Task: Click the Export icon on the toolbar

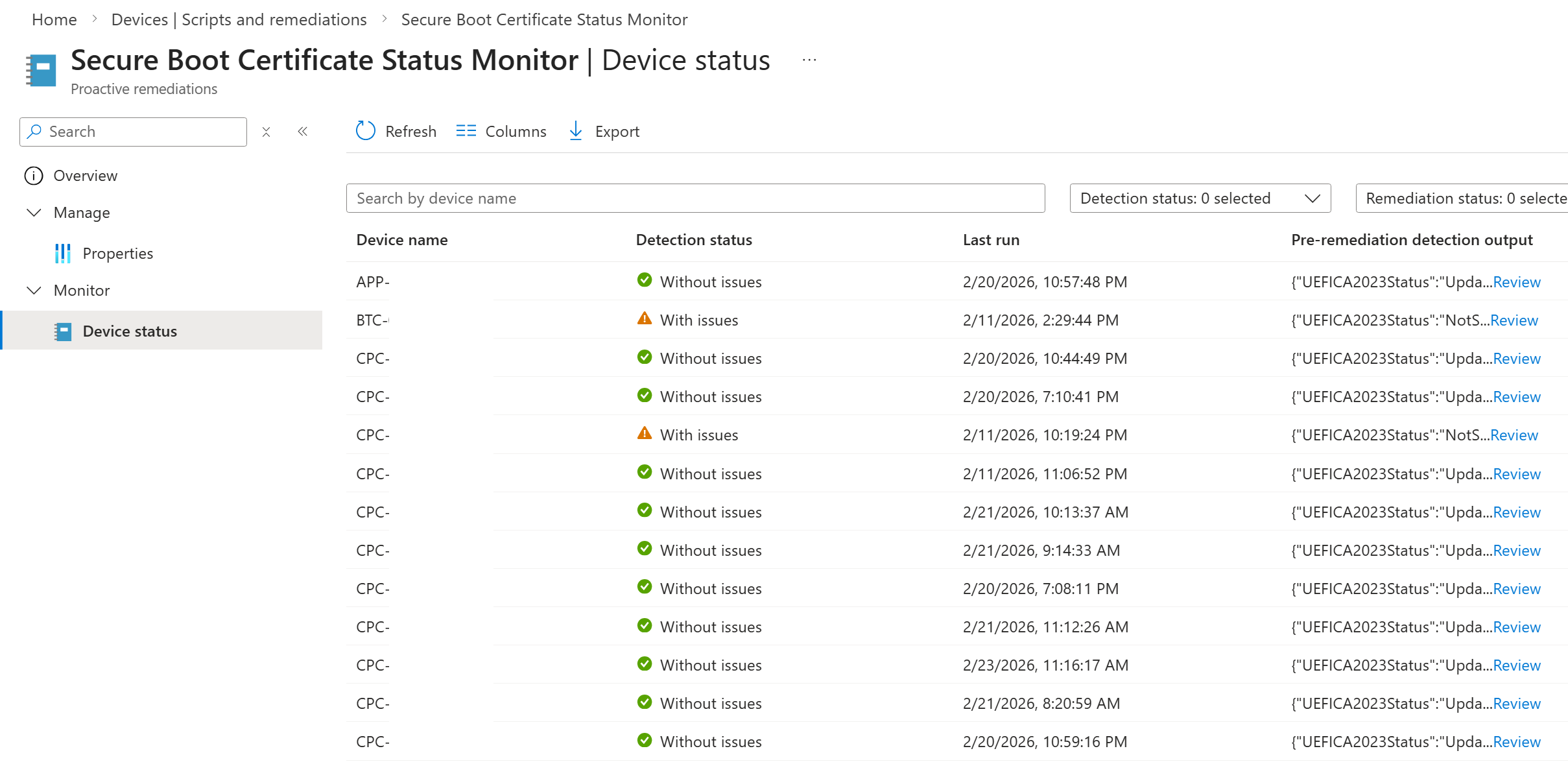Action: [576, 130]
